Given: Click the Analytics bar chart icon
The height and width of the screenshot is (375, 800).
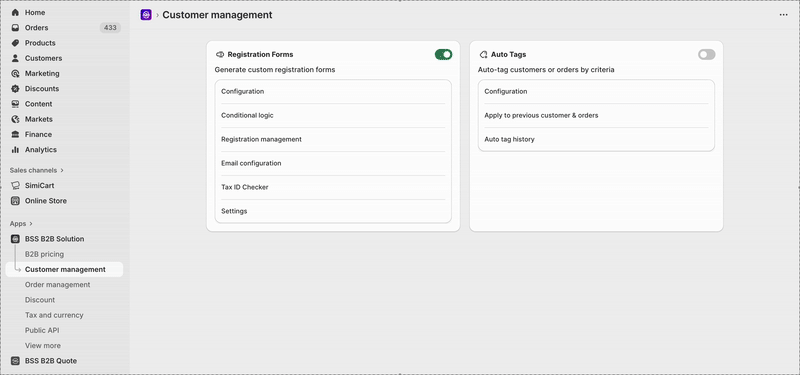Looking at the screenshot, I should tap(15, 150).
